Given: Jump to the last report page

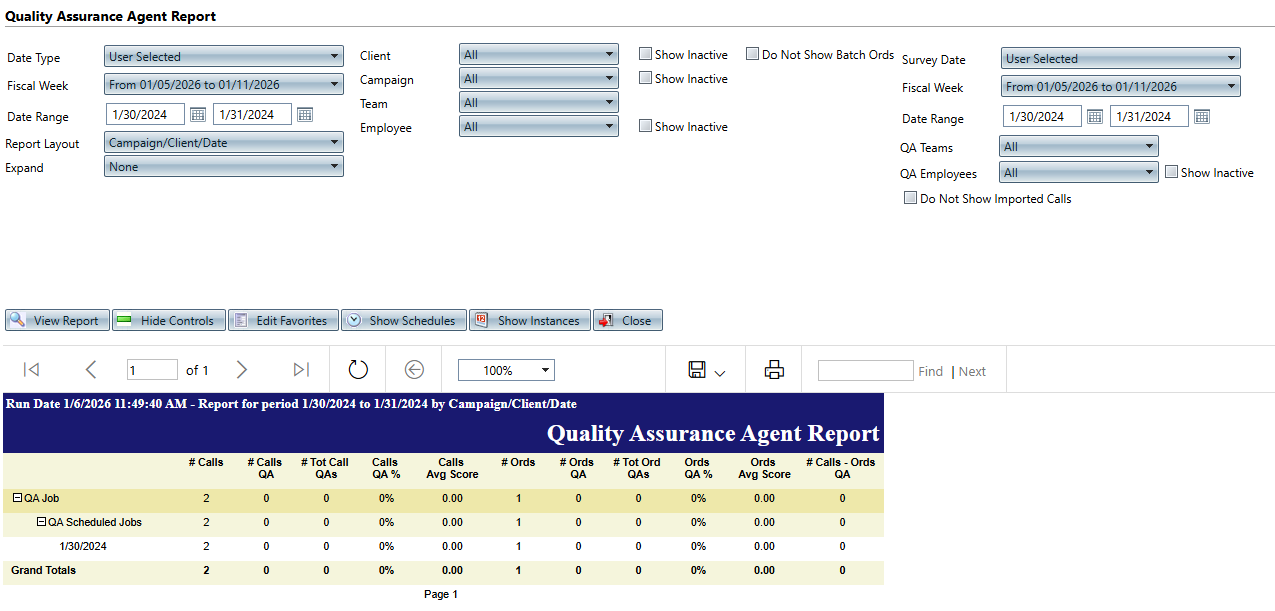Looking at the screenshot, I should click(301, 370).
